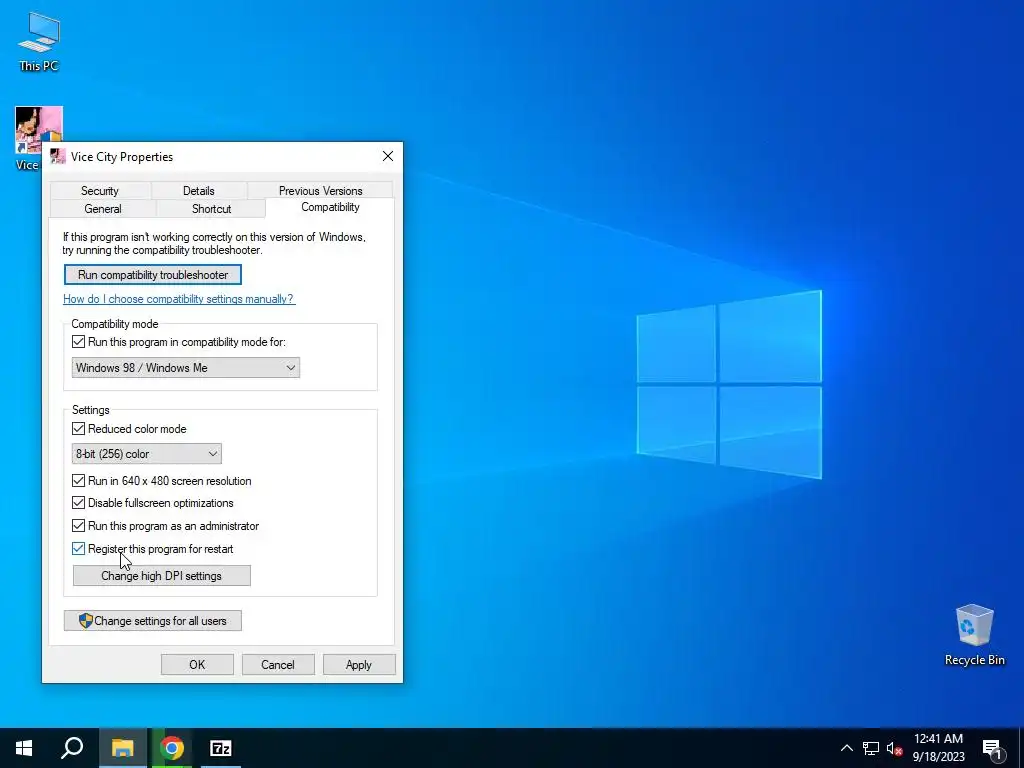Switch to the General tab
Screen dimensions: 1024x768
(x=103, y=209)
